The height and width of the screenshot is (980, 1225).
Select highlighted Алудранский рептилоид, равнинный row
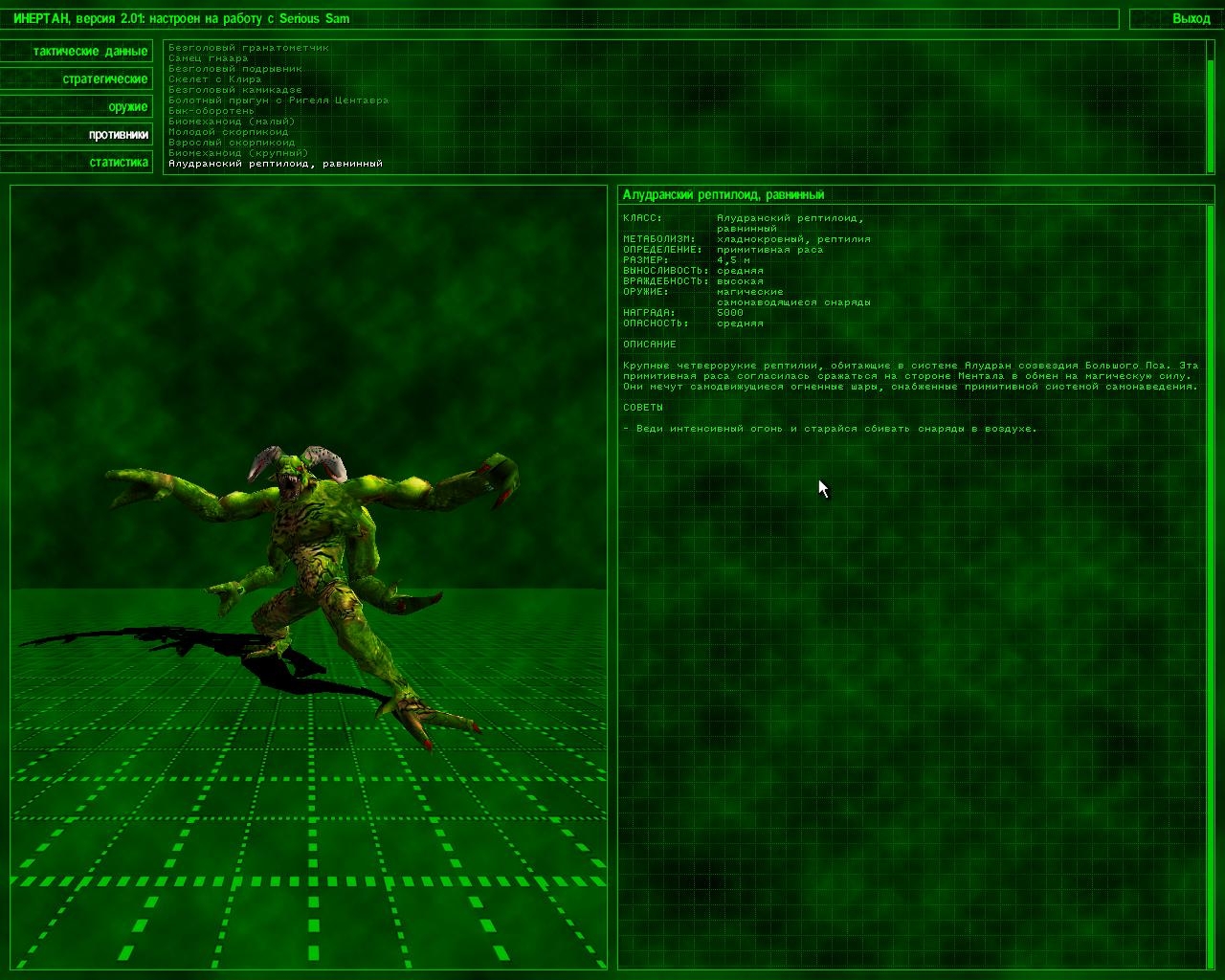tap(276, 163)
